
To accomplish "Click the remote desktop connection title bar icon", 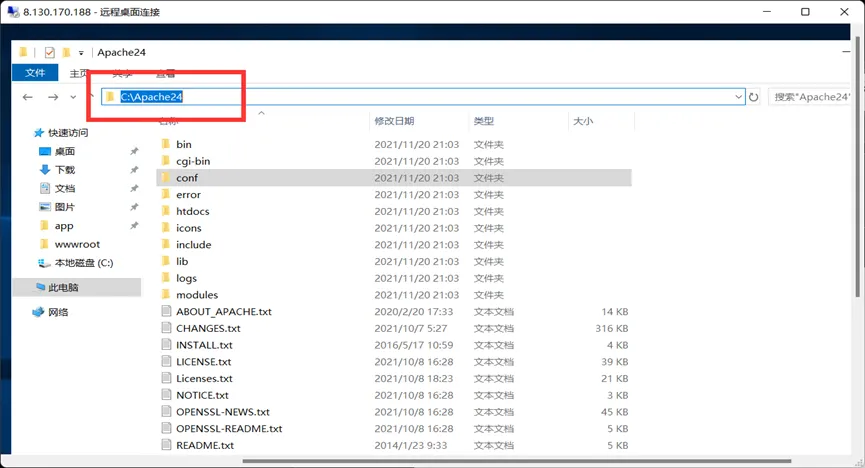I will (13, 12).
